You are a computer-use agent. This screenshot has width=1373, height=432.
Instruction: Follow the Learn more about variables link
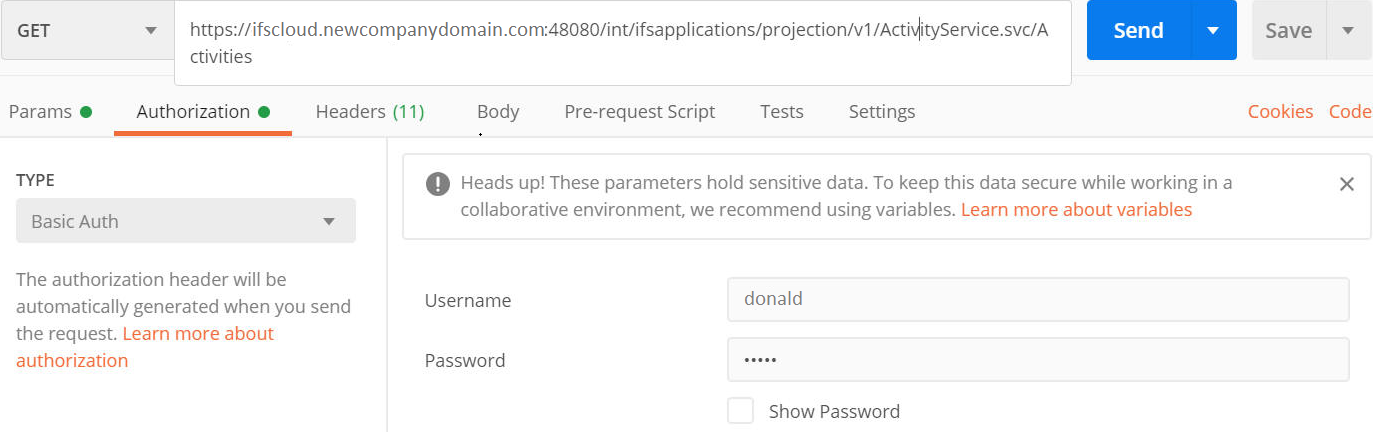click(x=1076, y=210)
